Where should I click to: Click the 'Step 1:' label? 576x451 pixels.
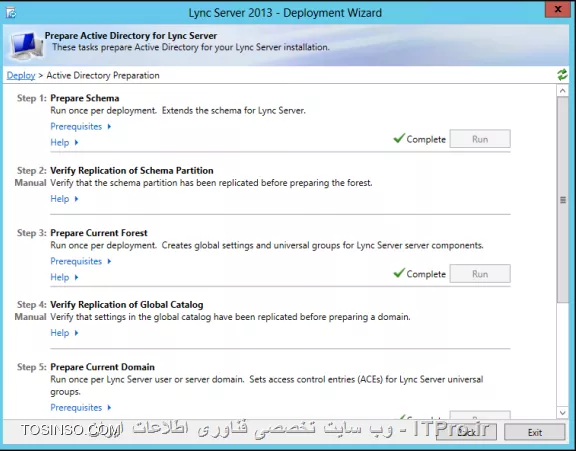[32, 98]
